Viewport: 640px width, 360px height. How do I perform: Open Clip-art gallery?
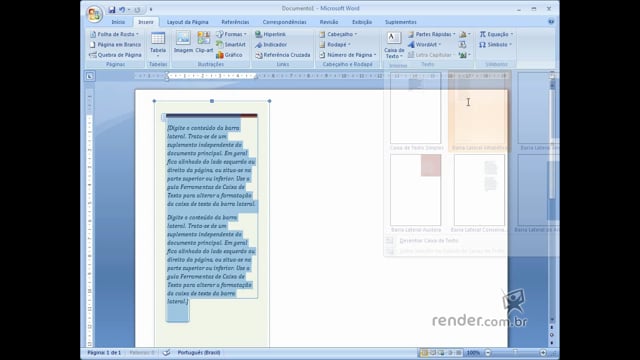point(204,42)
